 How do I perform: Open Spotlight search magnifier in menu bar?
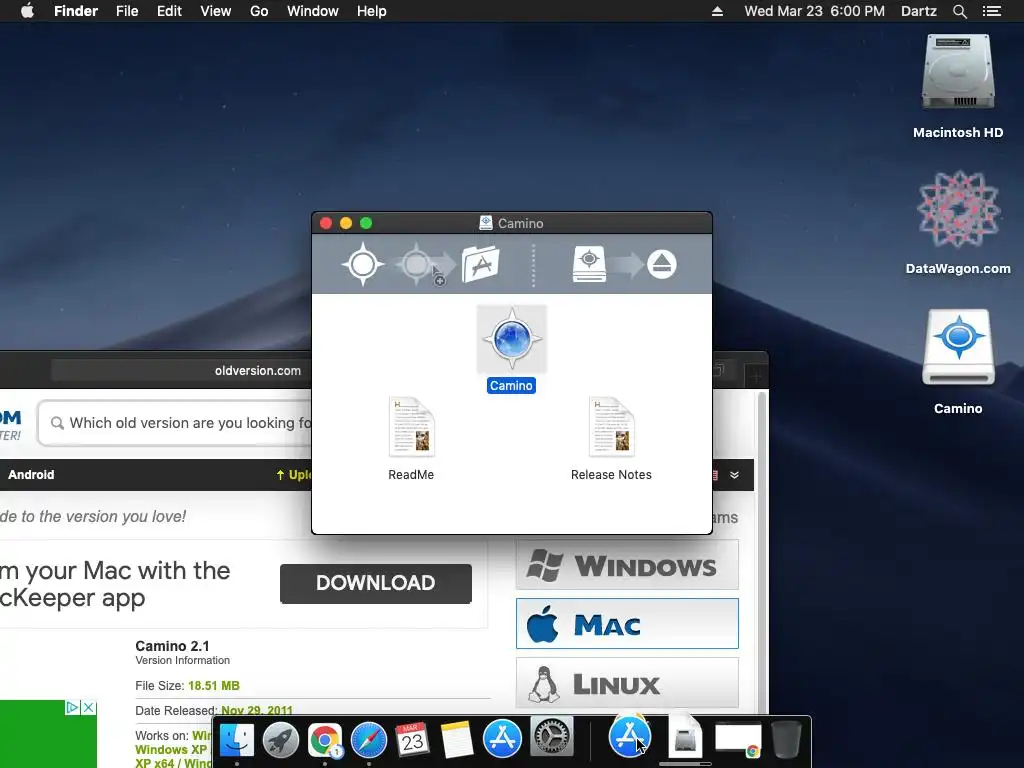coord(959,11)
